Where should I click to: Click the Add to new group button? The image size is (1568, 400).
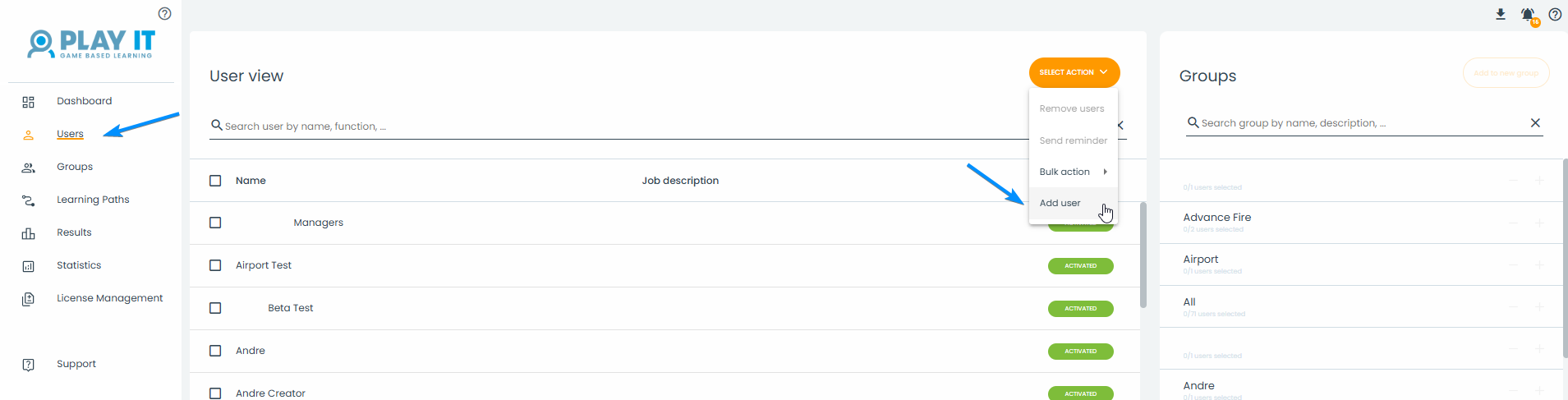click(x=1506, y=73)
